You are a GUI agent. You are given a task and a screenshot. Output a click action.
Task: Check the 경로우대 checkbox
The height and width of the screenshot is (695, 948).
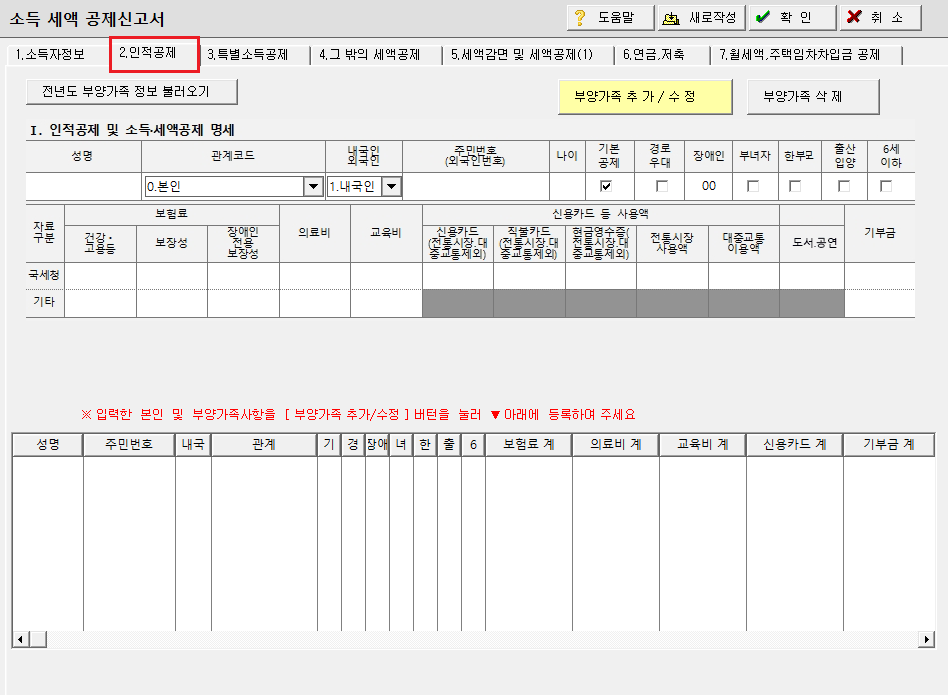tap(662, 186)
